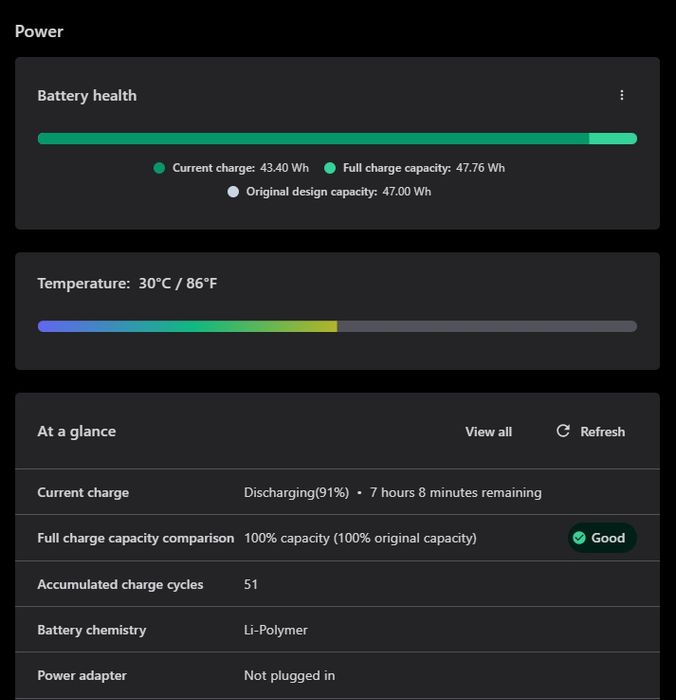676x700 pixels.
Task: Open the Battery health three-dot menu
Action: (621, 95)
